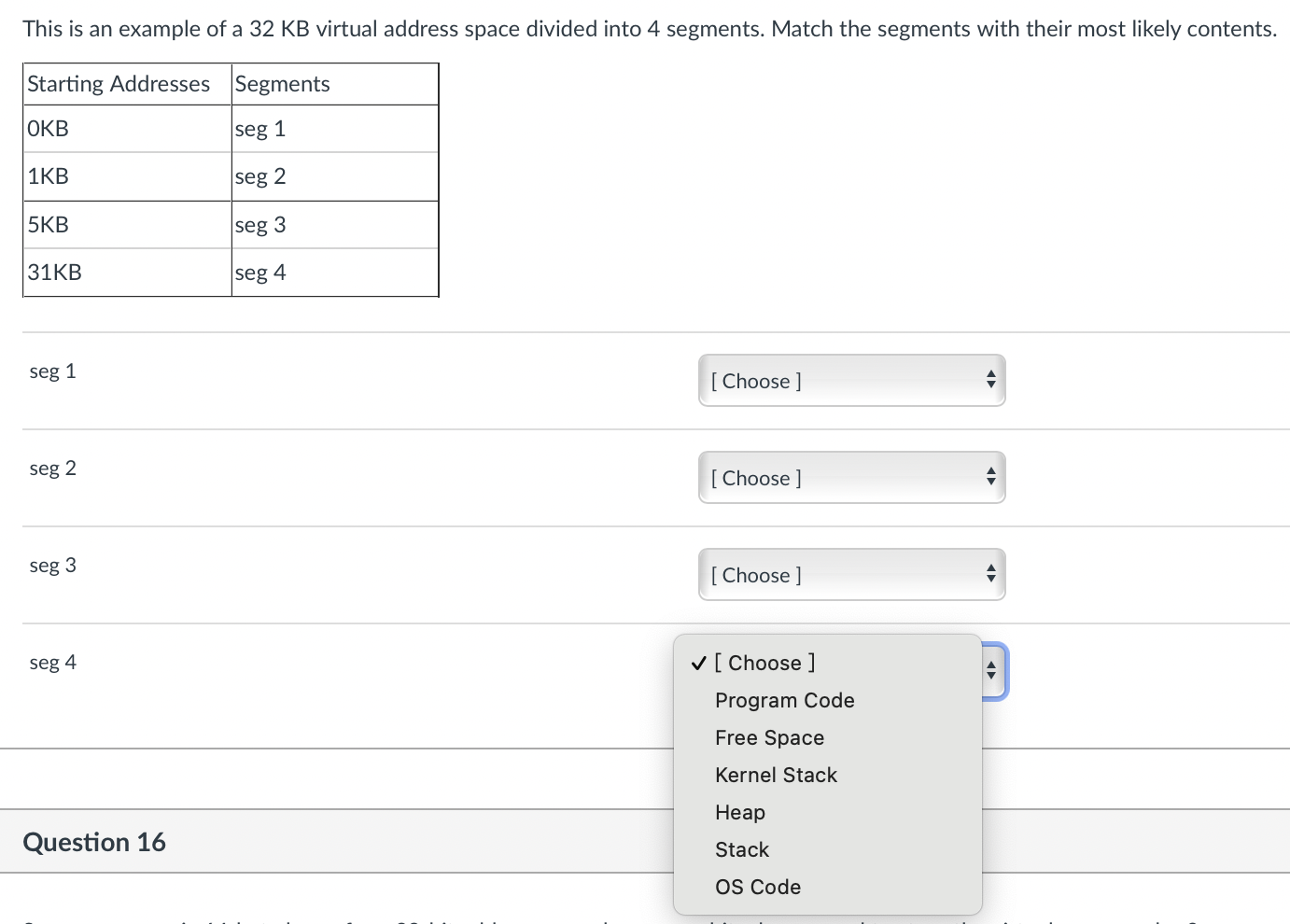The height and width of the screenshot is (924, 1290).
Task: Click the Question 16 heading
Action: [x=94, y=841]
